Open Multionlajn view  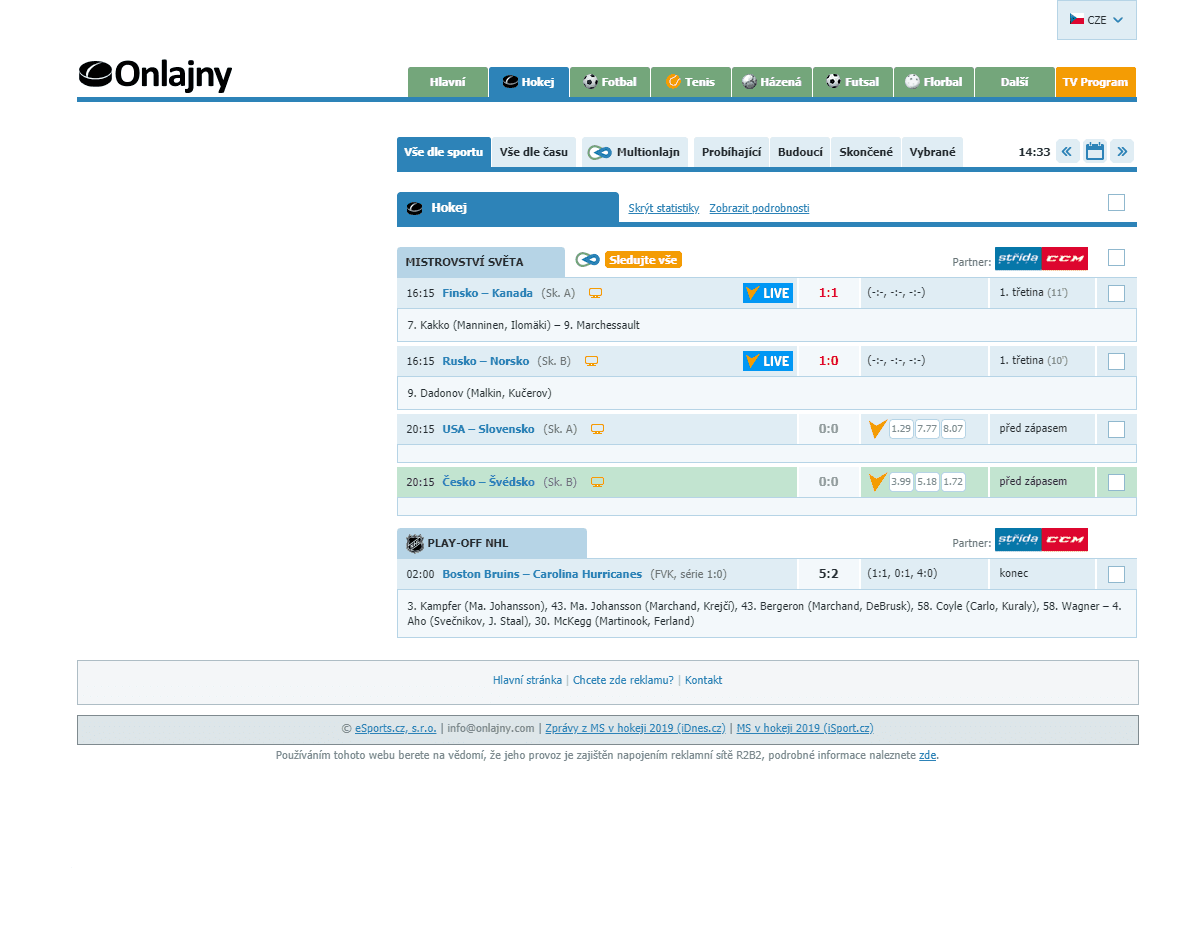pyautogui.click(x=635, y=152)
